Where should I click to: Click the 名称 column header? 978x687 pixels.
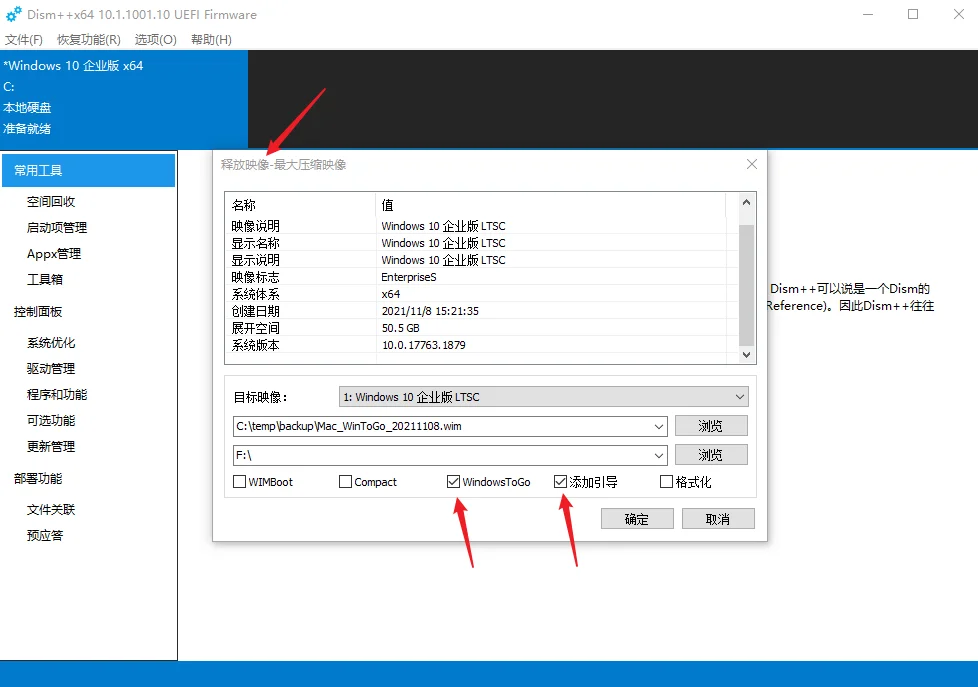(x=301, y=205)
